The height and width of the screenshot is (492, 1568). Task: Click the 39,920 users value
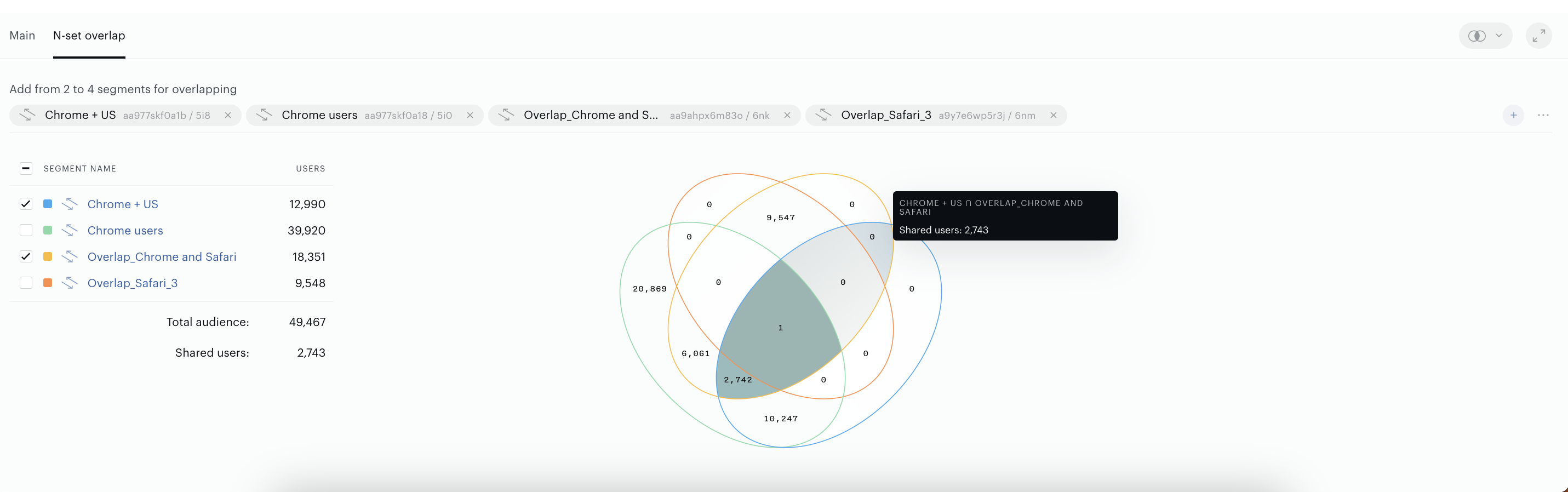click(306, 230)
